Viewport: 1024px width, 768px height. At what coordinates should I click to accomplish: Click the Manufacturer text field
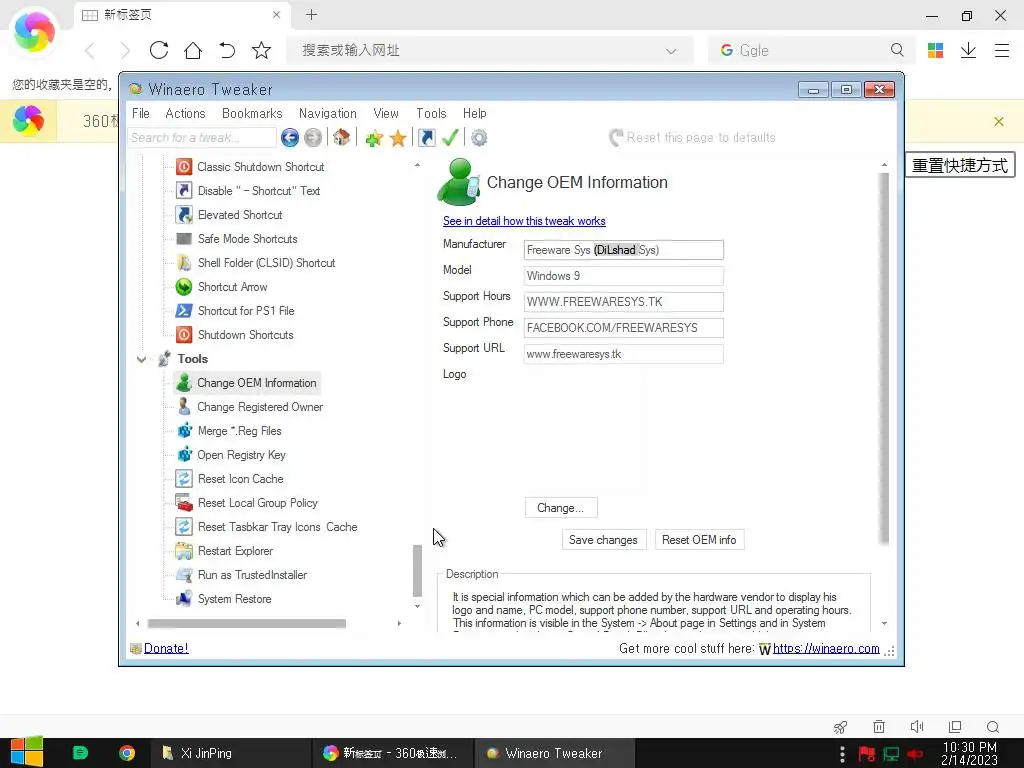pos(624,250)
